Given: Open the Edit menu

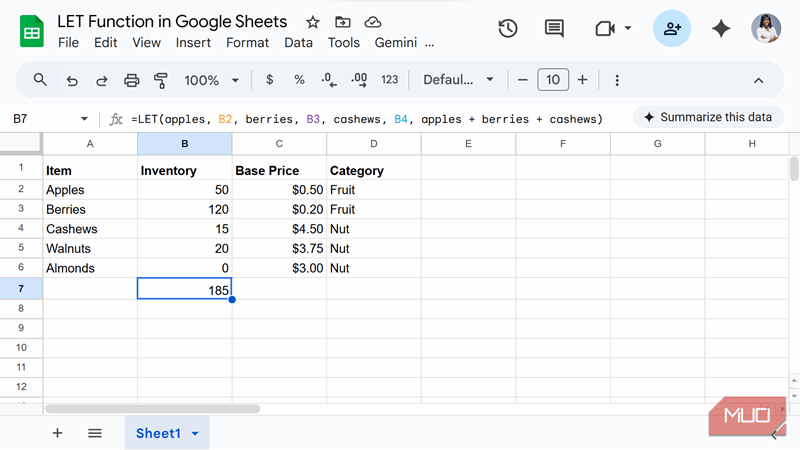Looking at the screenshot, I should pyautogui.click(x=106, y=43).
